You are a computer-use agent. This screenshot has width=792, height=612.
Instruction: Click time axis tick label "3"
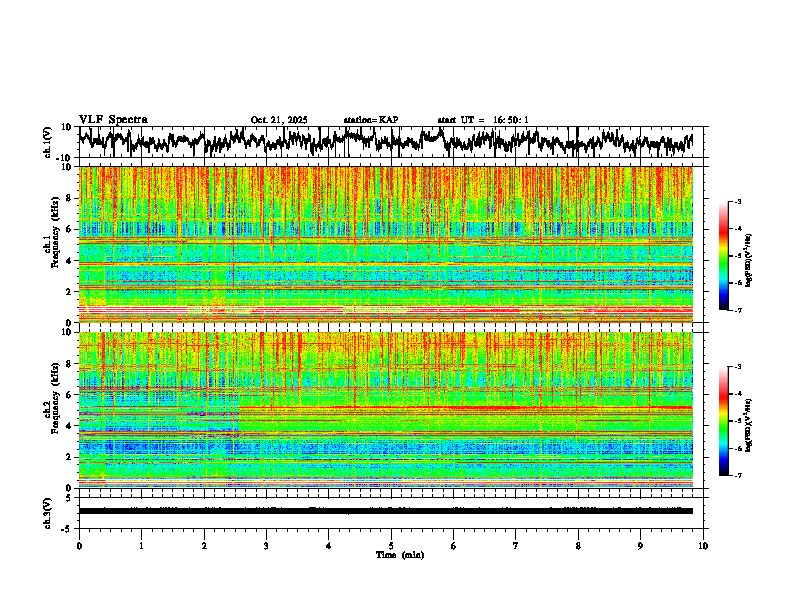click(x=266, y=546)
